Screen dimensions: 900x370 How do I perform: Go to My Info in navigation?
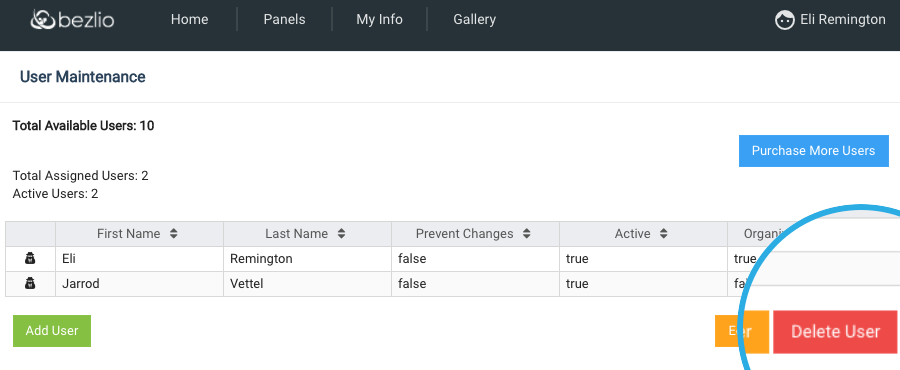point(379,20)
